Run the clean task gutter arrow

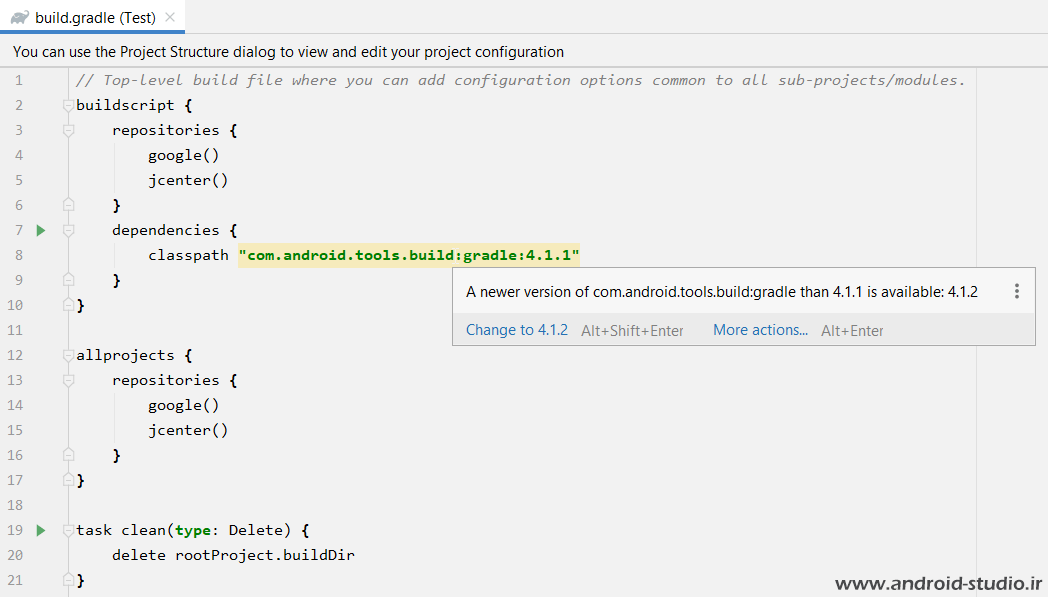tap(41, 530)
